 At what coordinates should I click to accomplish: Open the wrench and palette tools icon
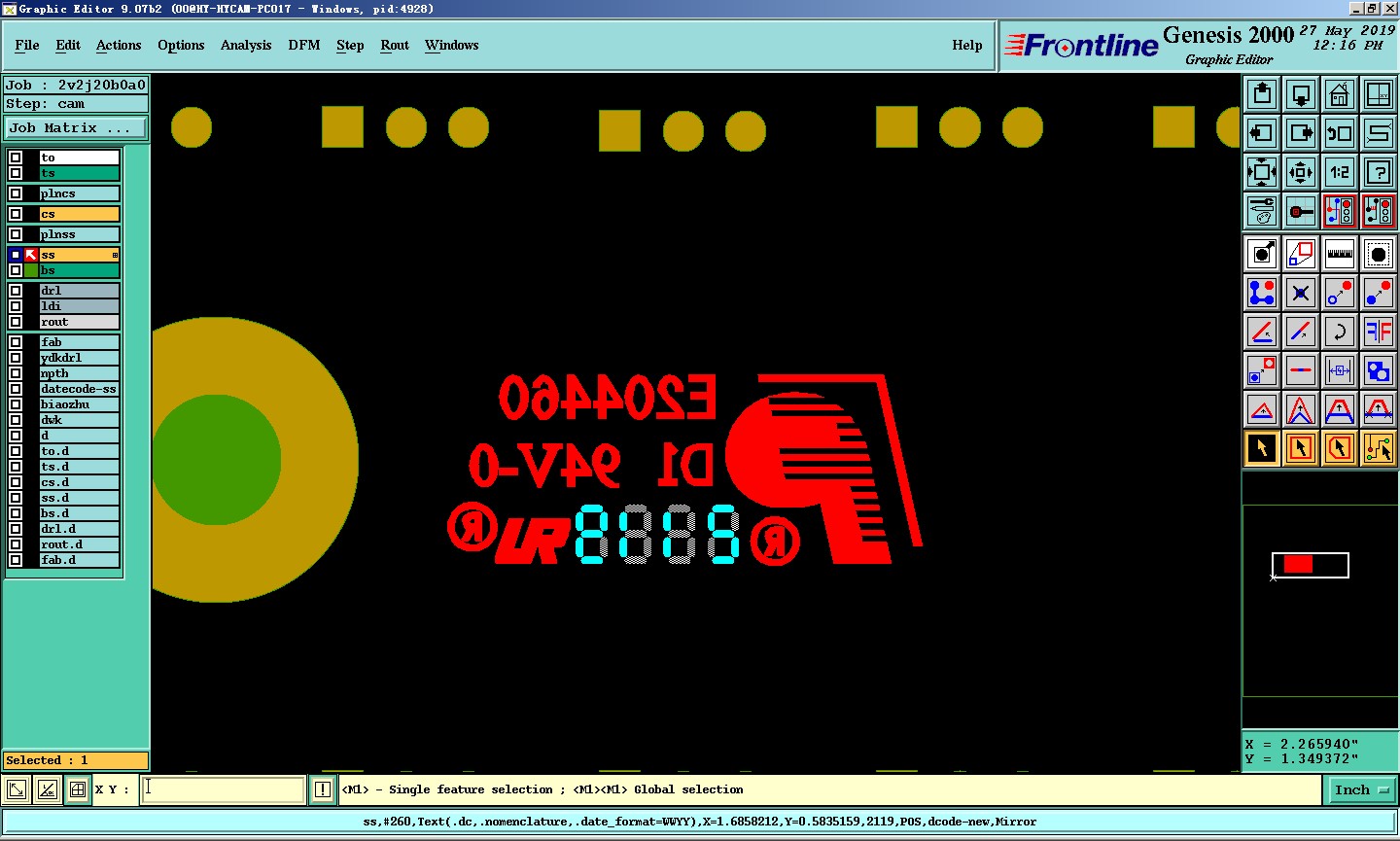(x=1262, y=211)
